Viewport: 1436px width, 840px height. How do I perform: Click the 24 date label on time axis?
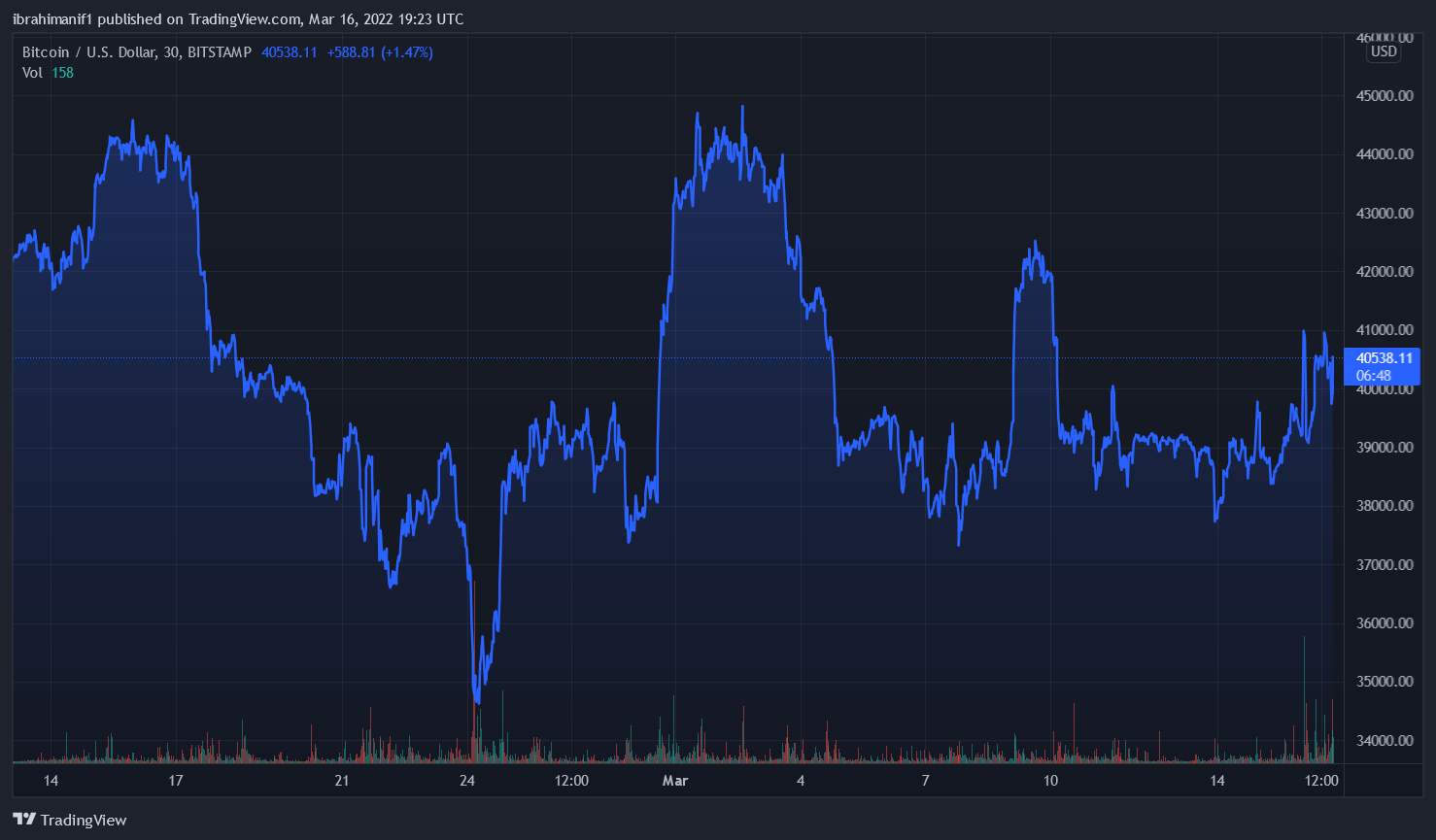tap(467, 781)
